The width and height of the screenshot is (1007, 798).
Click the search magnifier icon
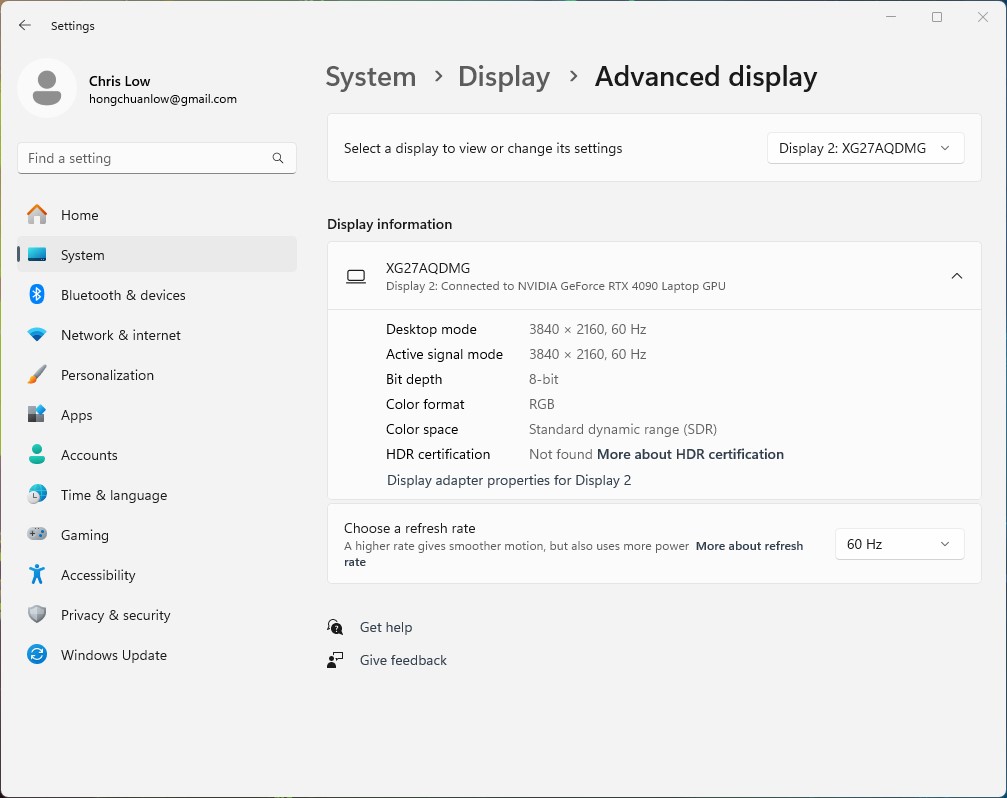[278, 158]
